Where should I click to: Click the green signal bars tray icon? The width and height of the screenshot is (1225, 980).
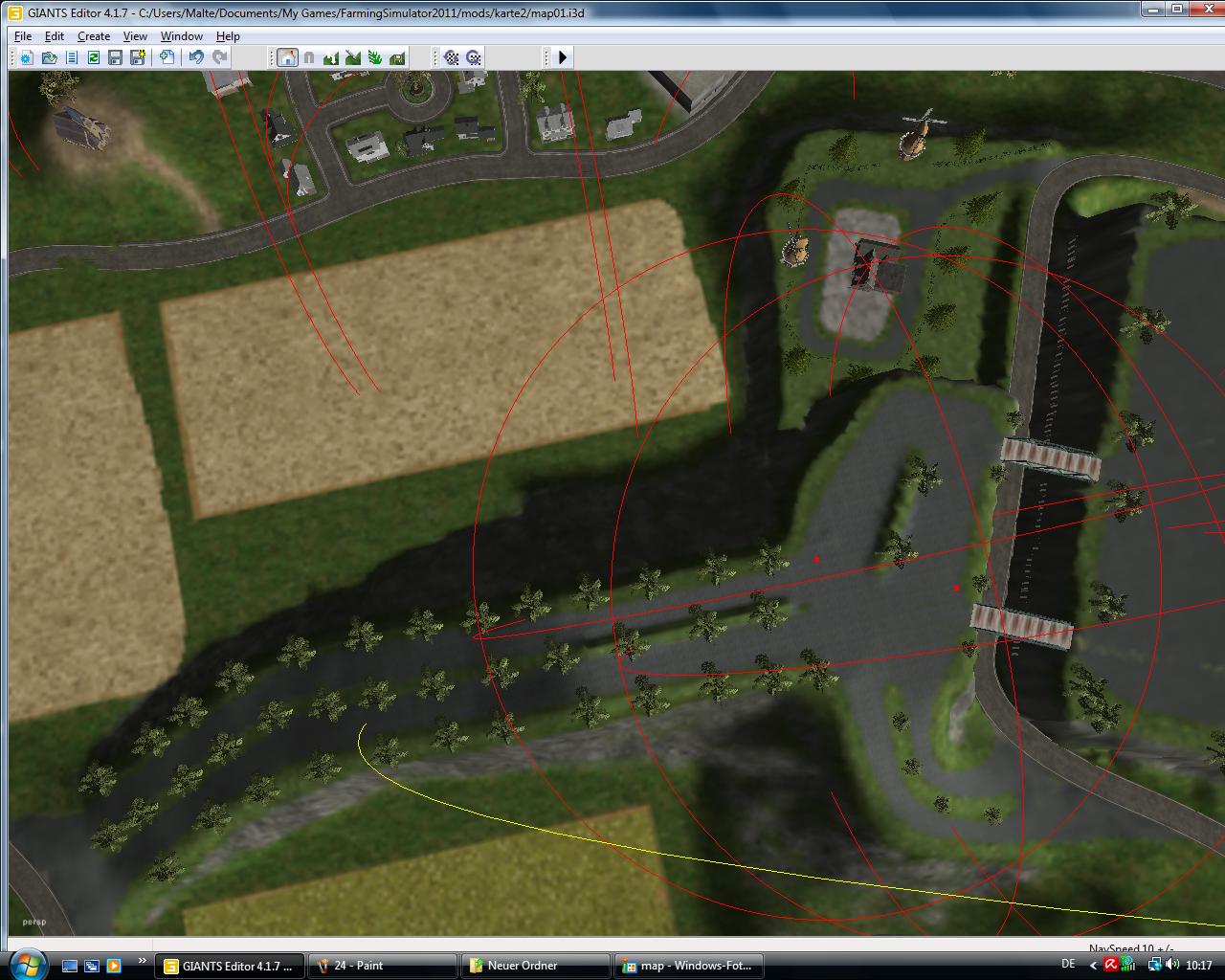click(1128, 965)
